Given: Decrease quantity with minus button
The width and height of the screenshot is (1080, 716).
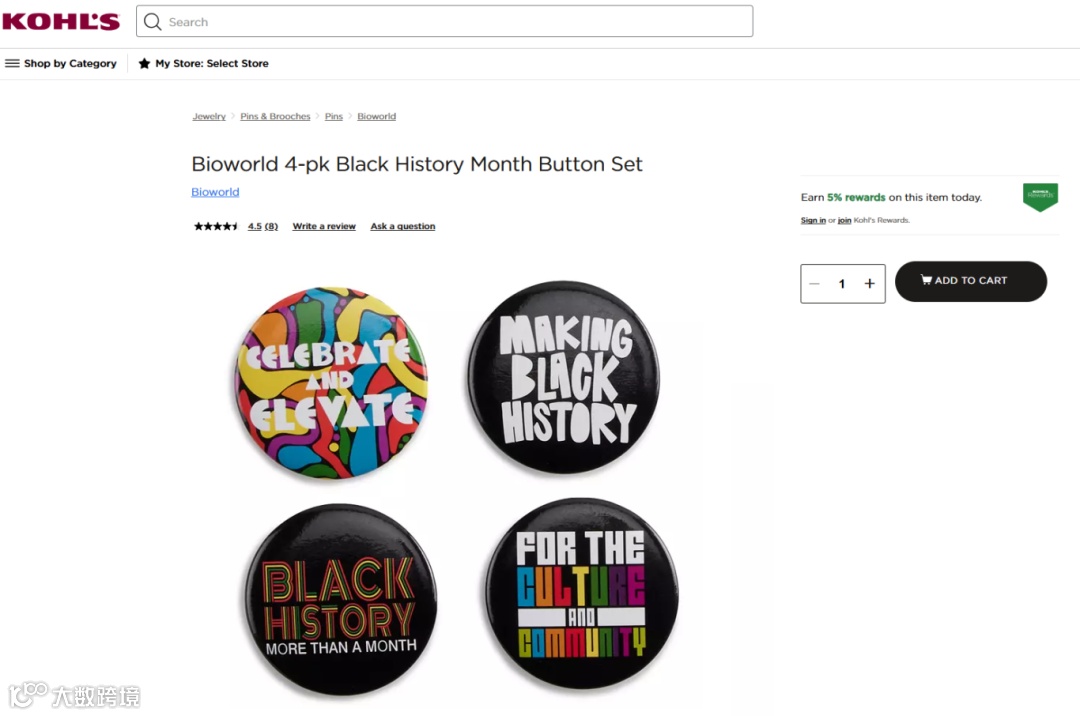Looking at the screenshot, I should [x=814, y=284].
